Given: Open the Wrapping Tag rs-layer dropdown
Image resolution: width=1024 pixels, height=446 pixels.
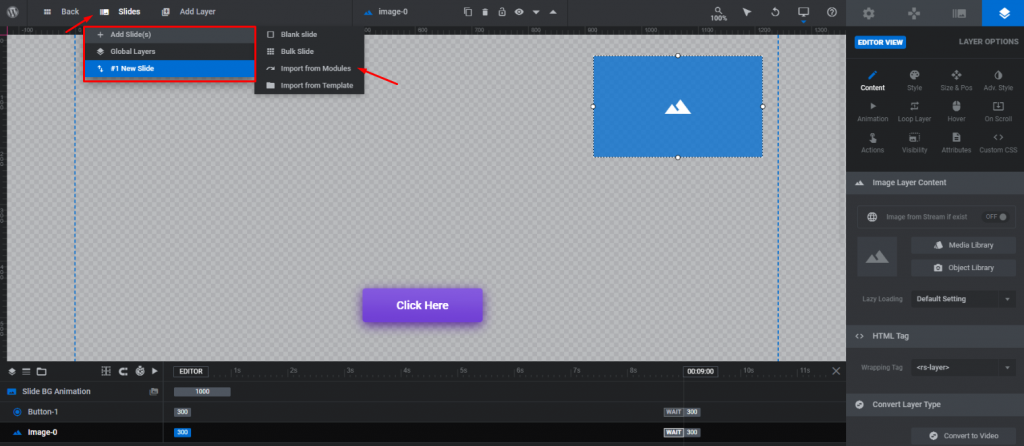Looking at the screenshot, I should [x=963, y=368].
